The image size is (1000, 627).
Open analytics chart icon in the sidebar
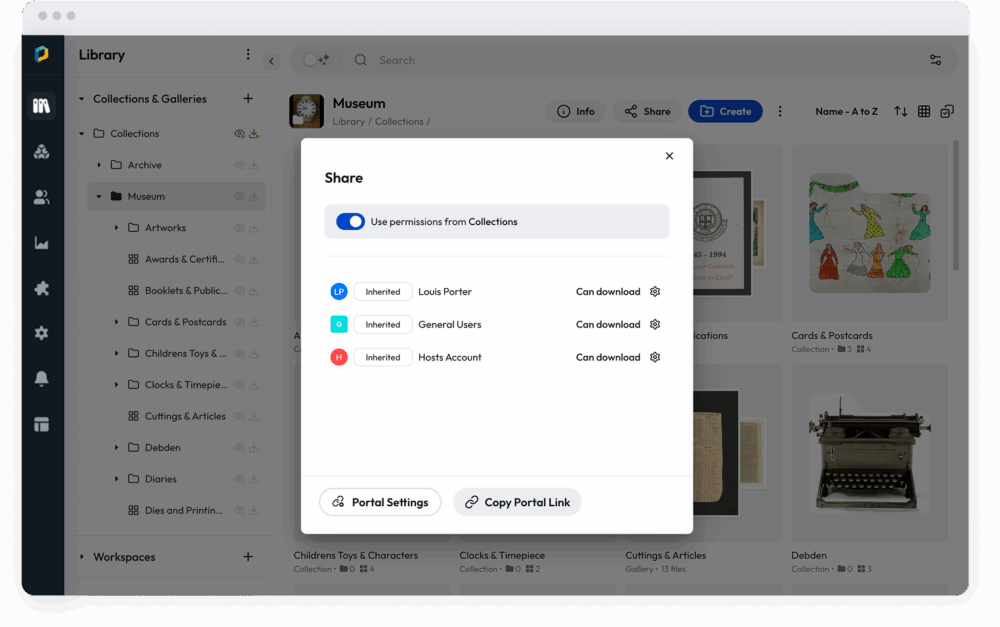(41, 243)
